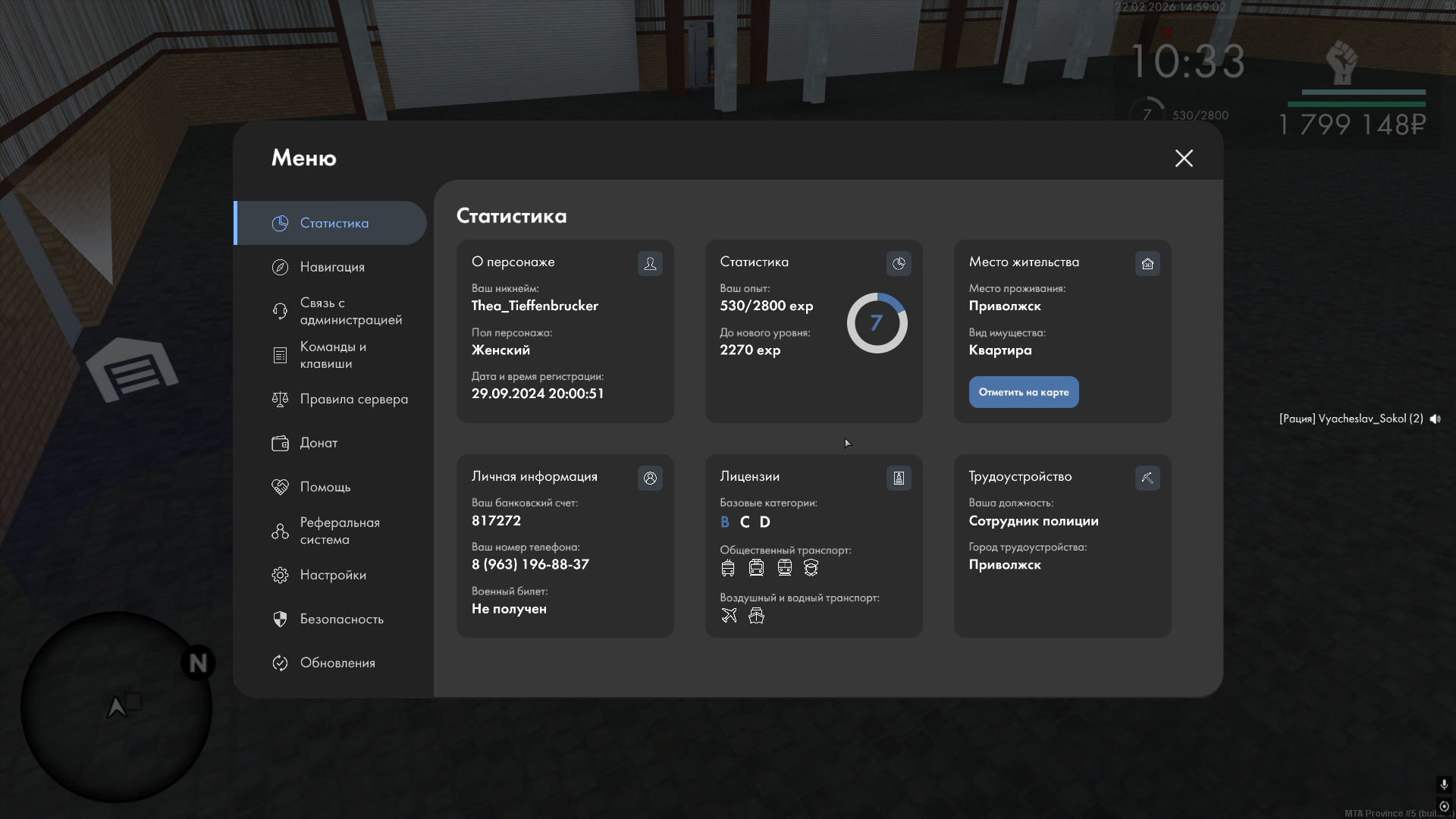Click the microphone icon in bottom-right corner
Viewport: 1456px width, 819px height.
coord(1444,784)
